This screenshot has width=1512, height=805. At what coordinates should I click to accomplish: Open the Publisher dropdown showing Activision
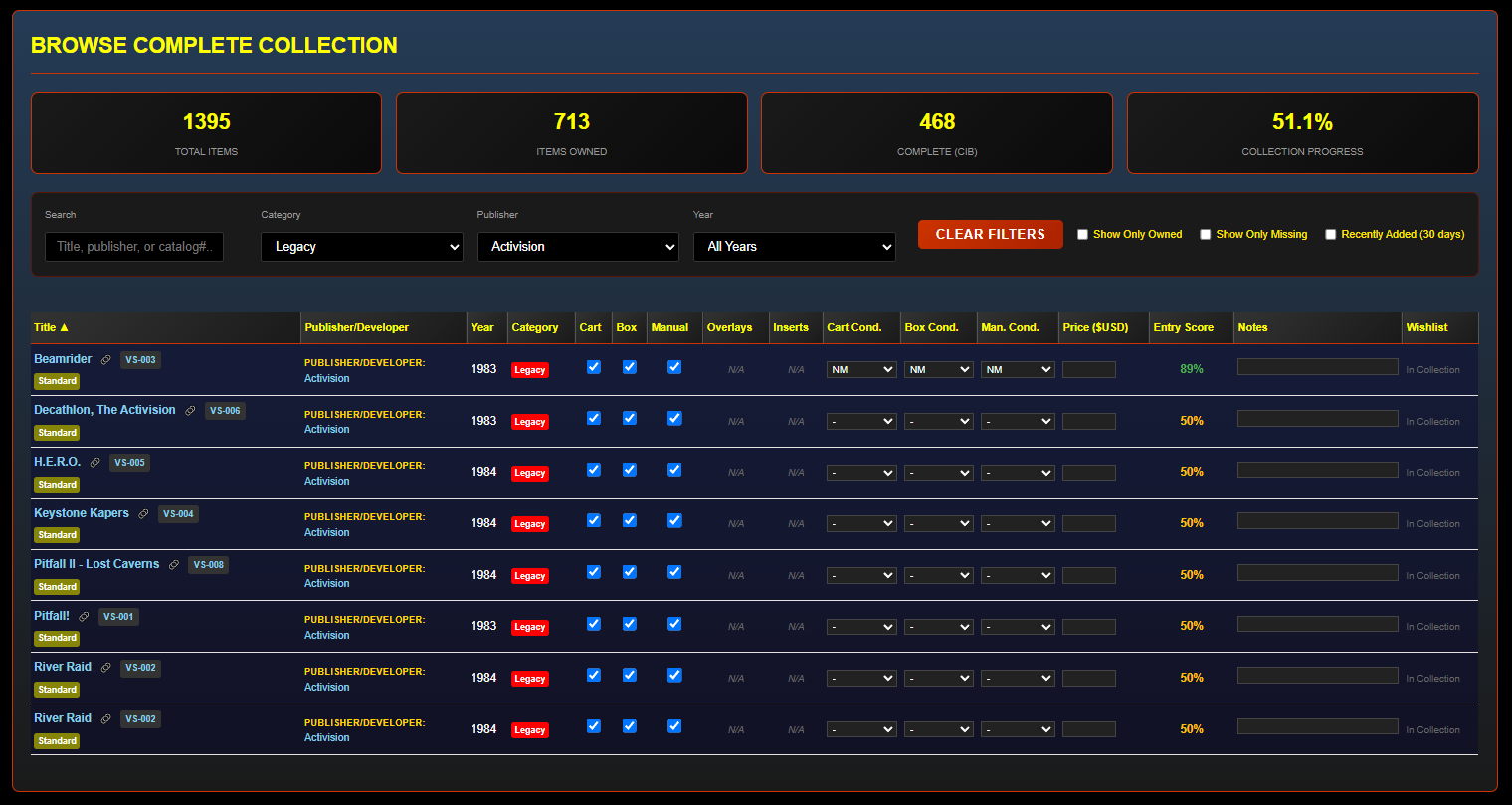pyautogui.click(x=577, y=247)
